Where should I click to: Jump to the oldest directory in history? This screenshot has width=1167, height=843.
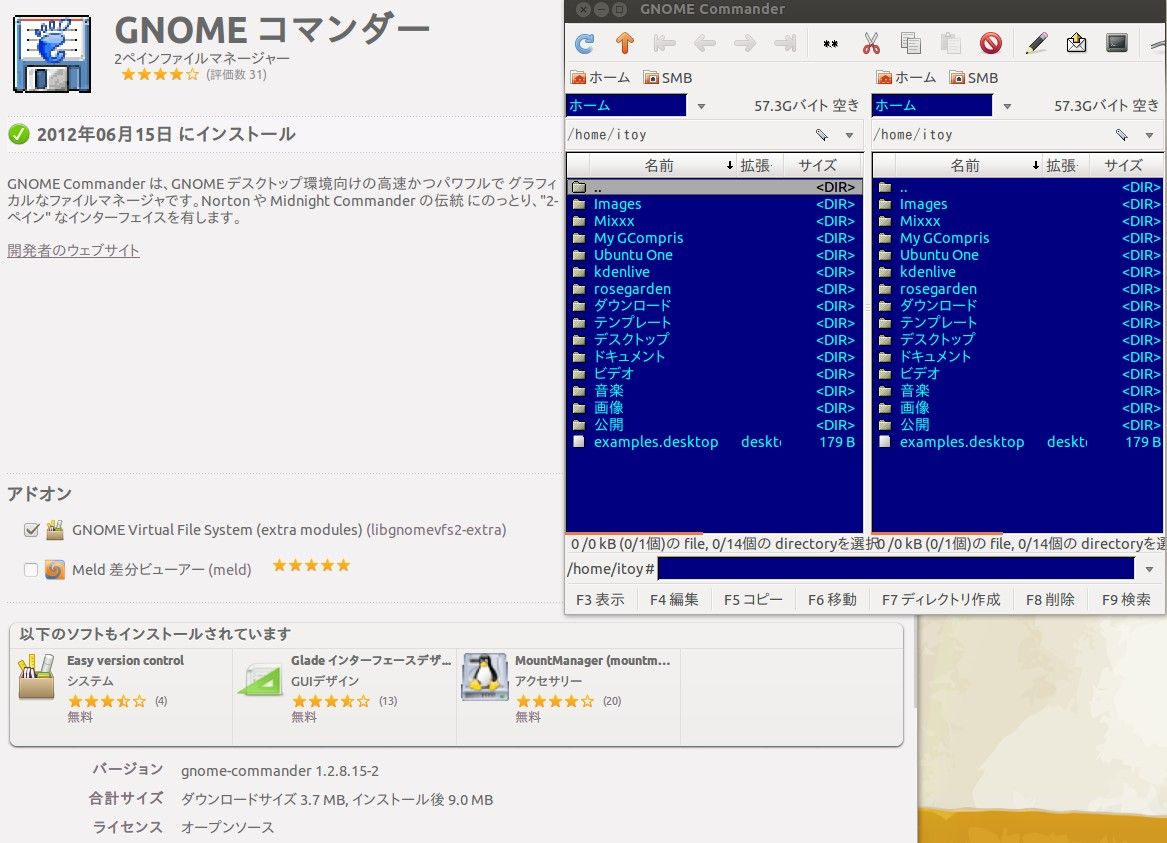pos(664,44)
